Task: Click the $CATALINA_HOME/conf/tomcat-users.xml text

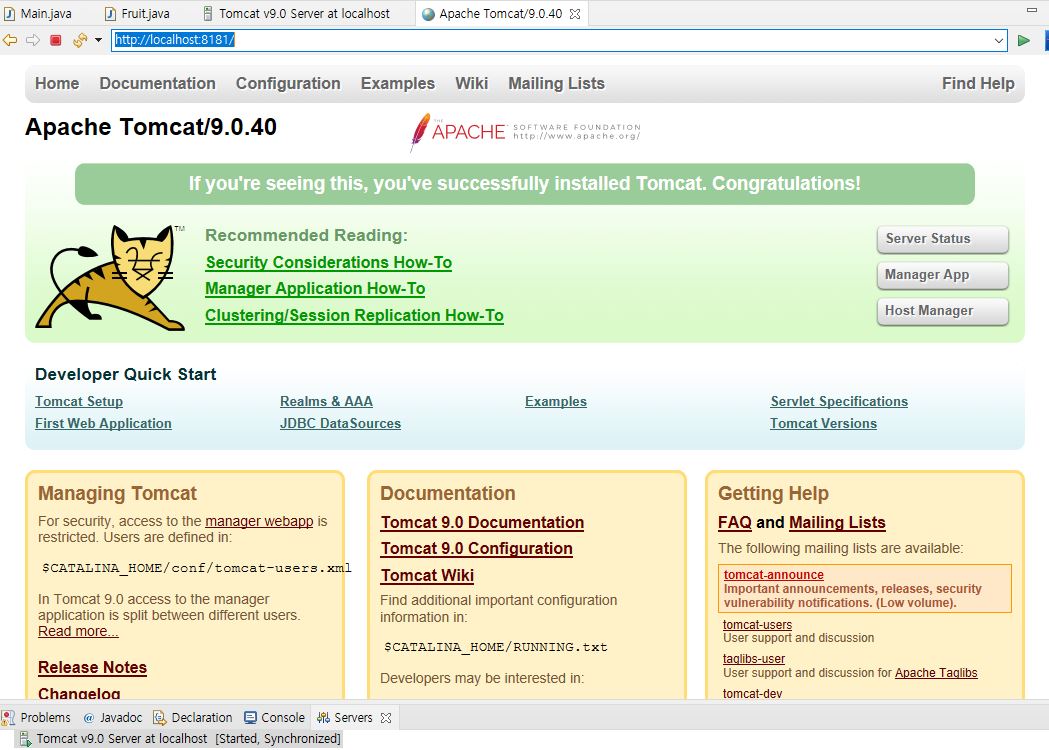Action: click(197, 568)
